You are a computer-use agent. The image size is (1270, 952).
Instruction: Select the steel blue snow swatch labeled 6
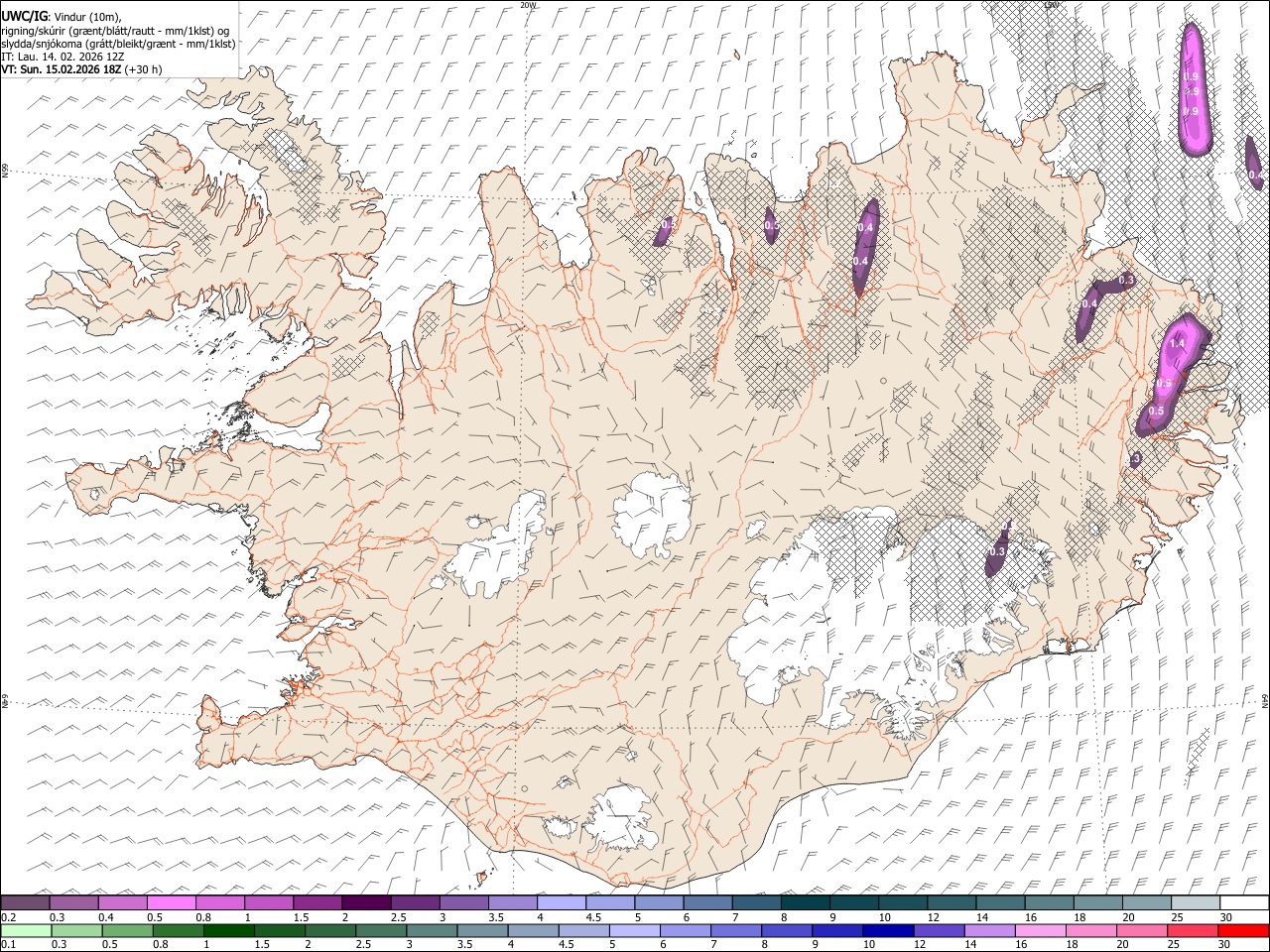coord(707,902)
